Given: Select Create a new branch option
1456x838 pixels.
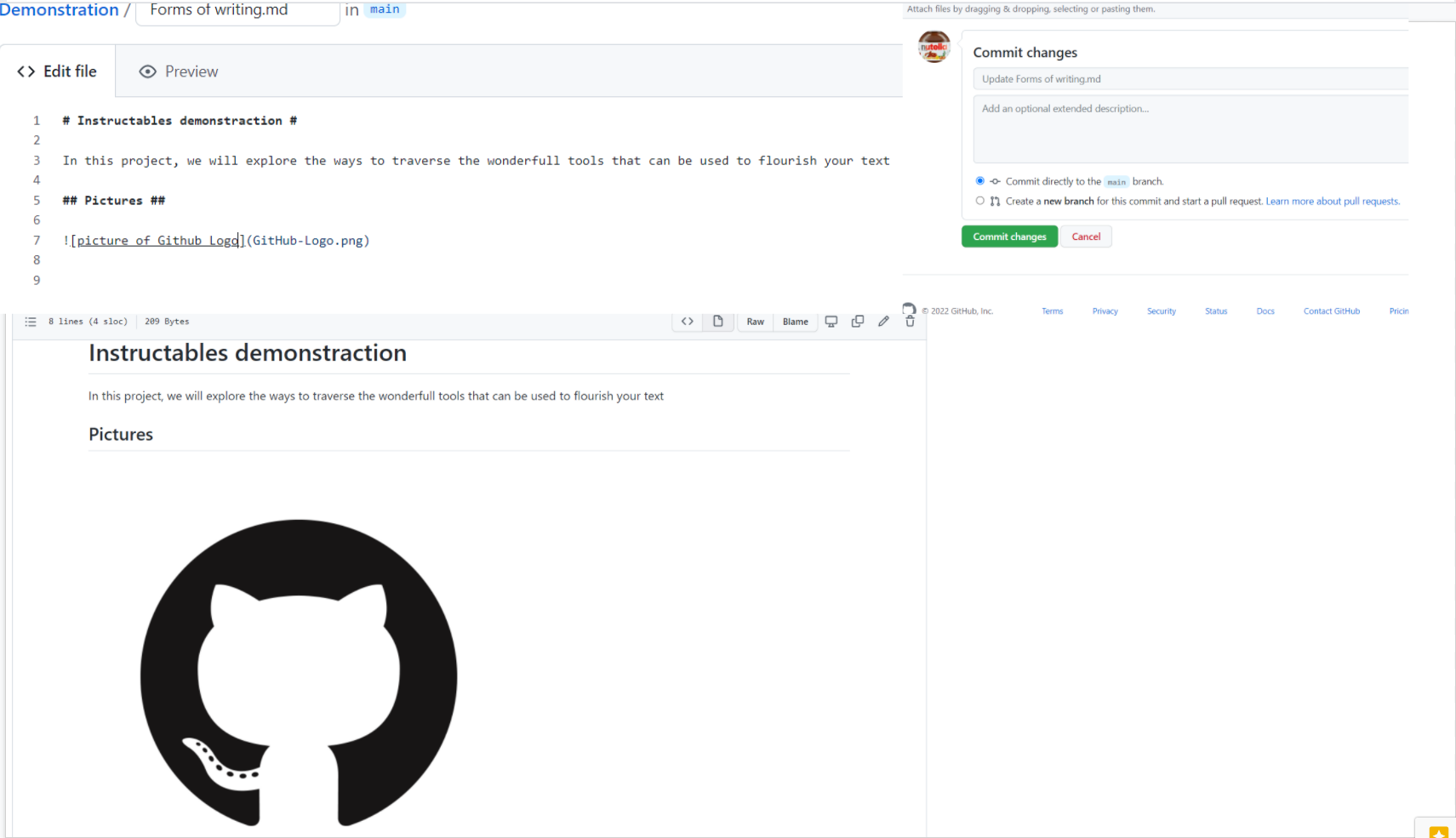Looking at the screenshot, I should [x=980, y=201].
